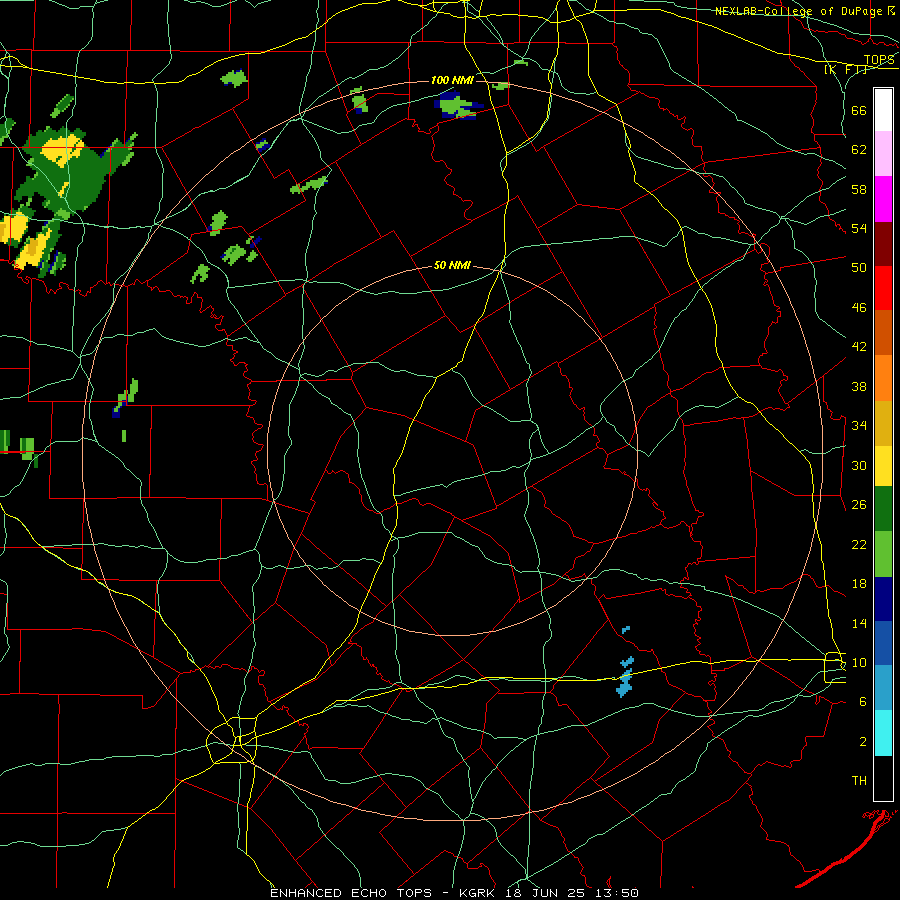This screenshot has width=900, height=900.
Task: Pick the navy blue legend swatch
Action: click(x=883, y=599)
